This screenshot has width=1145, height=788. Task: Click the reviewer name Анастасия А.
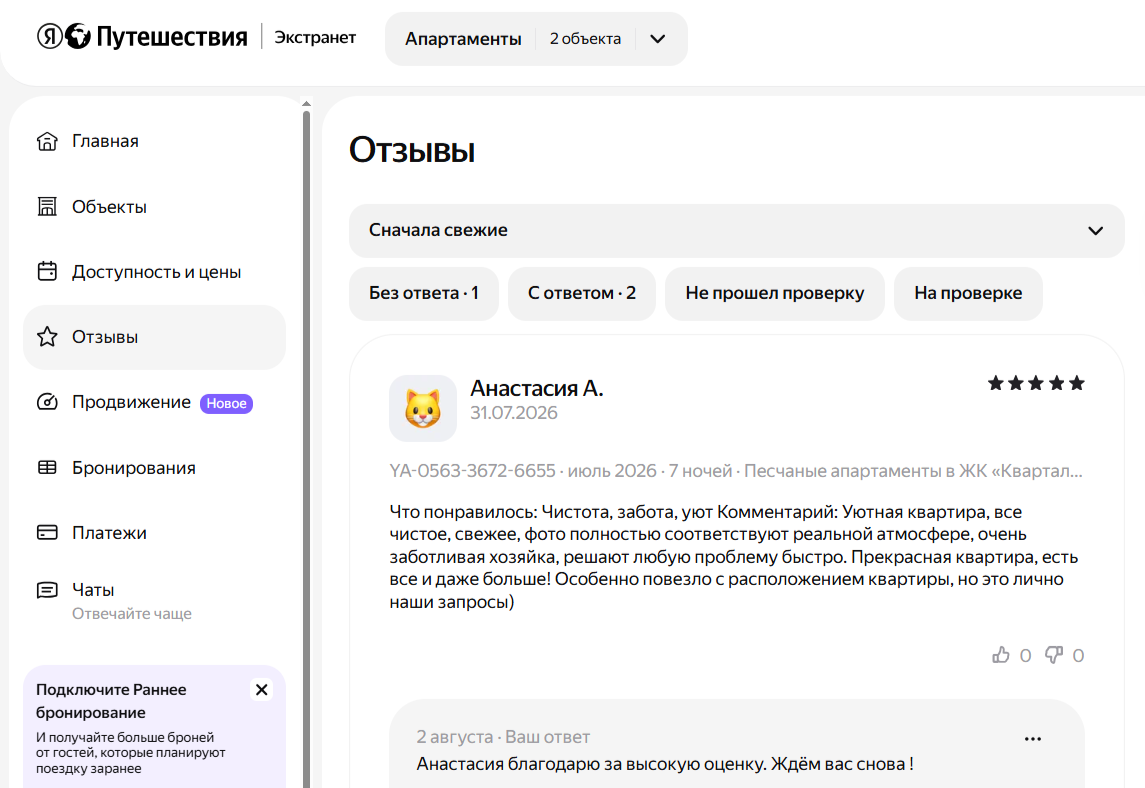(537, 388)
